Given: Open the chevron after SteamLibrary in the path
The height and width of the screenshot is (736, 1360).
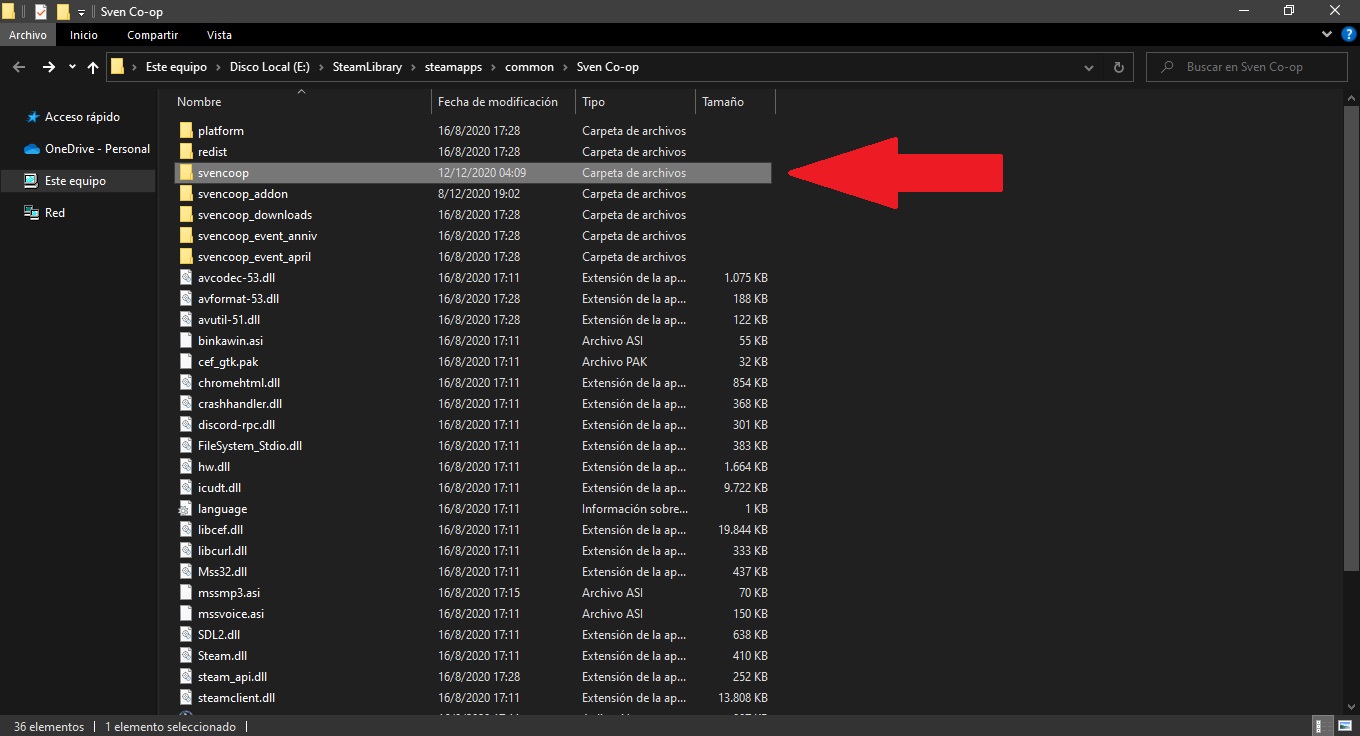Looking at the screenshot, I should (413, 67).
